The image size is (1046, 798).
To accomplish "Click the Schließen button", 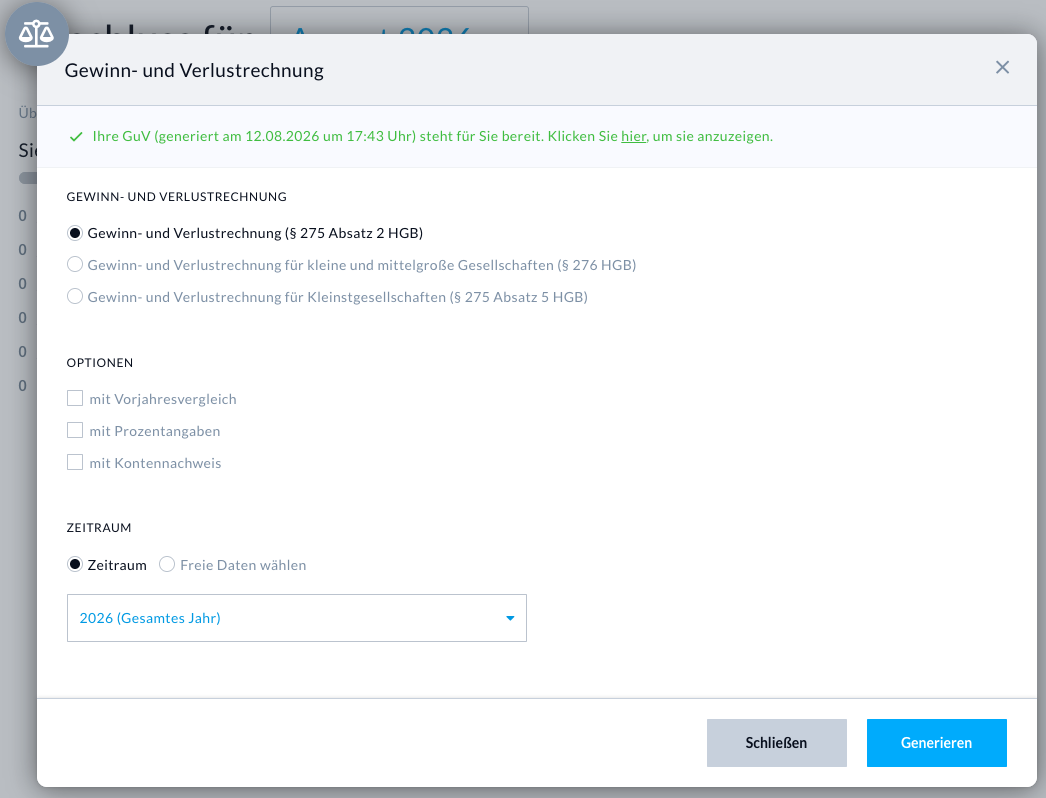I will 776,743.
